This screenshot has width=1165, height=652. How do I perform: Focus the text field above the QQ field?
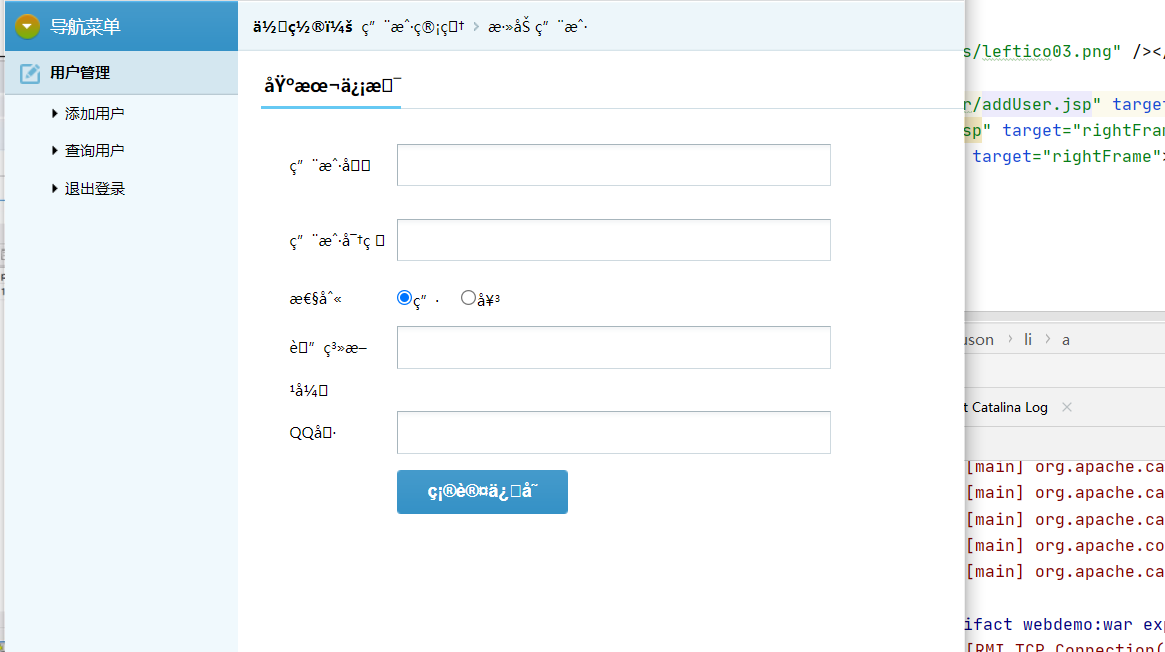click(x=614, y=348)
